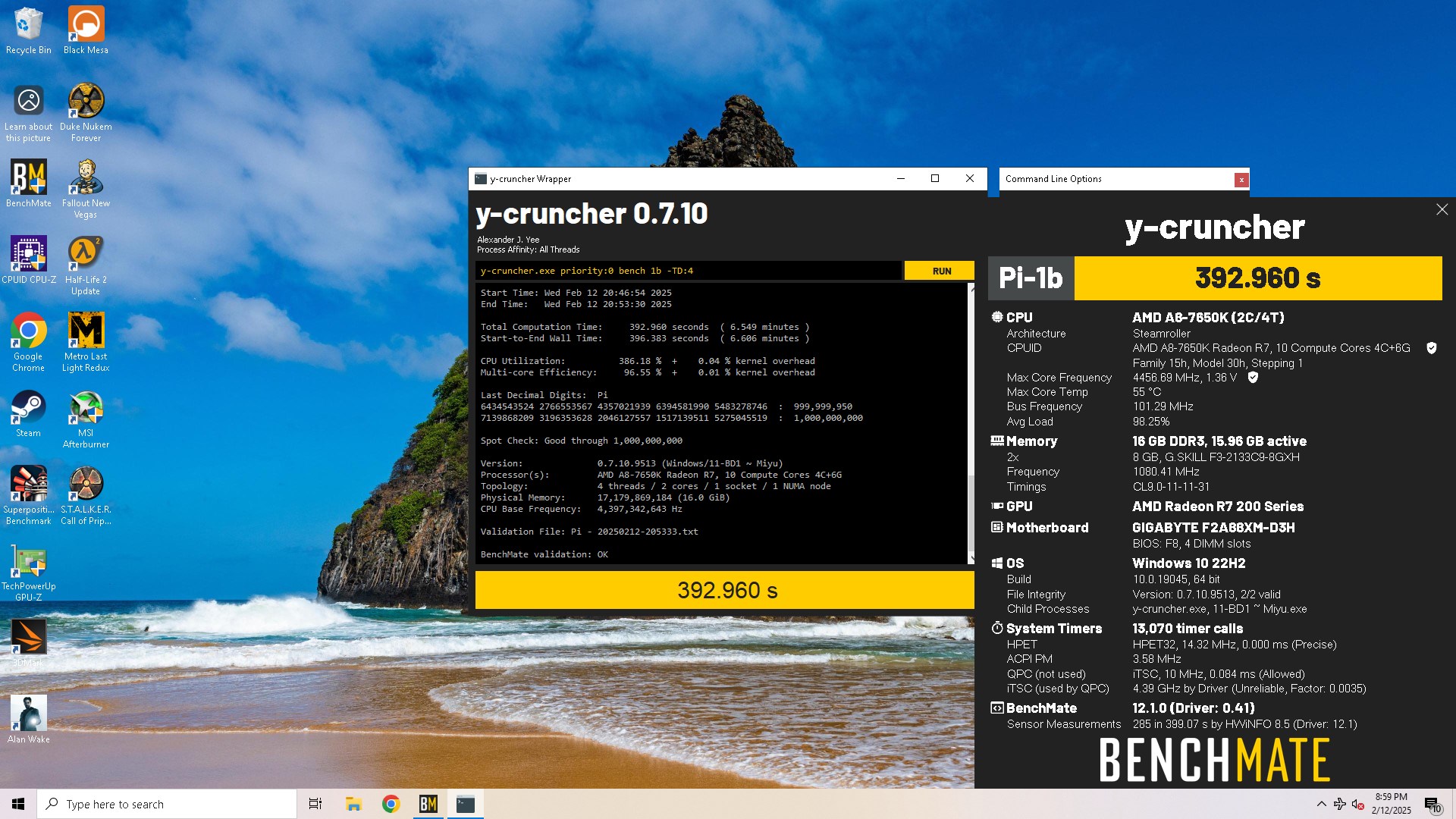Click the Max Core Frequency shield icon

(x=1253, y=377)
